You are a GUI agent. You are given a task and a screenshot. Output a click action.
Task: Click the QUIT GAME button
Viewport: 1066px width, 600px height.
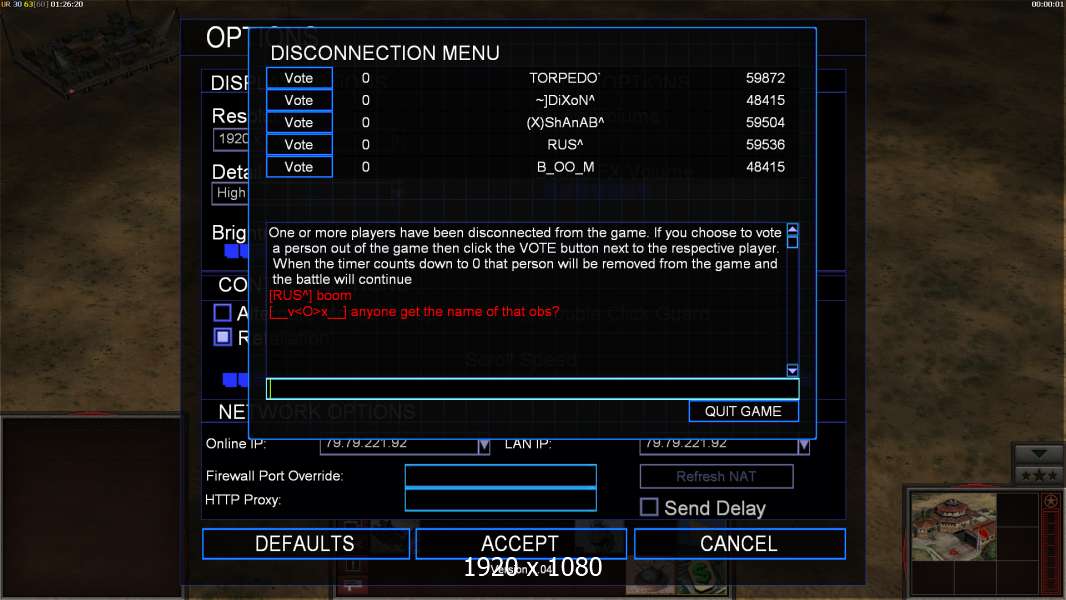point(743,411)
